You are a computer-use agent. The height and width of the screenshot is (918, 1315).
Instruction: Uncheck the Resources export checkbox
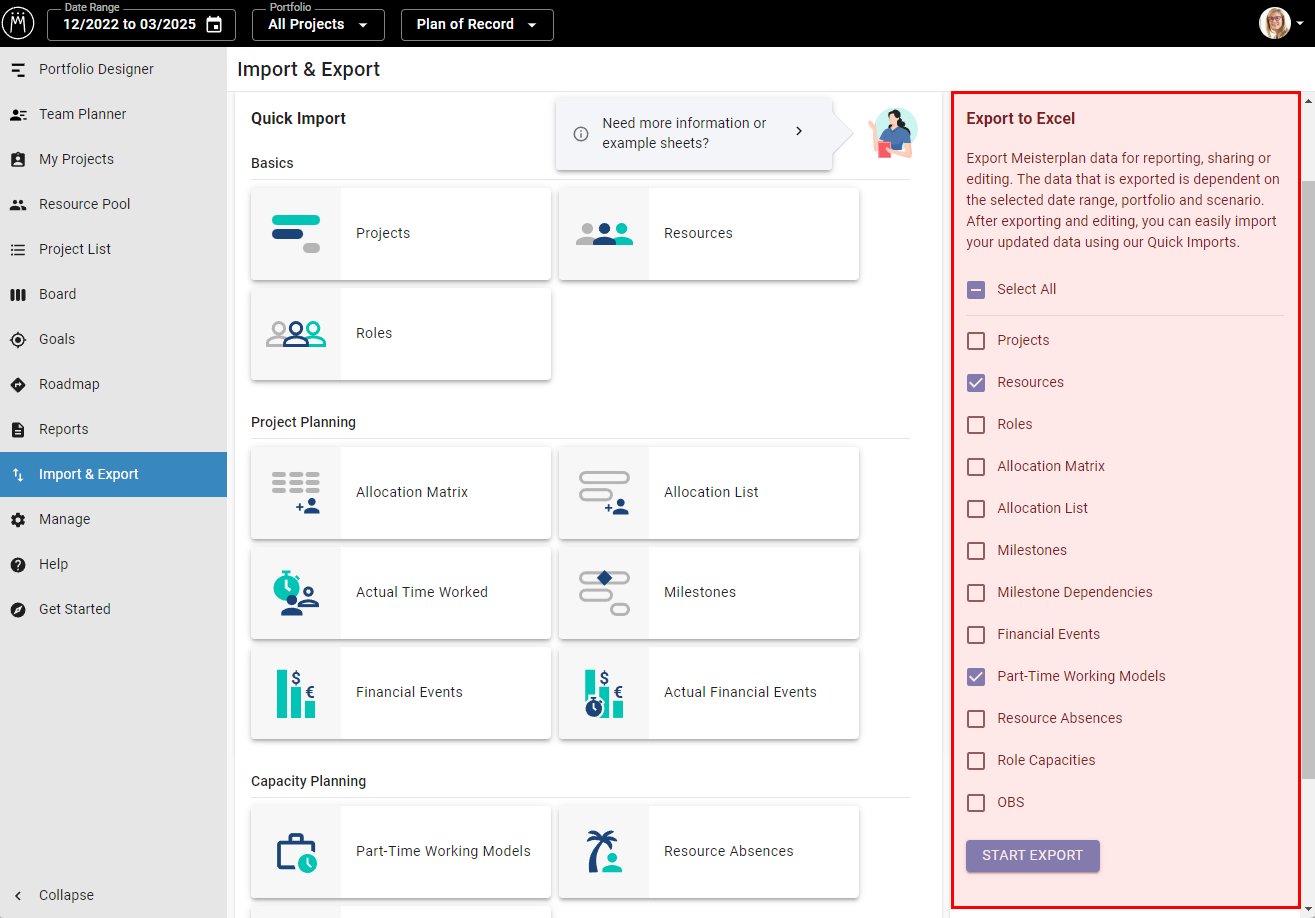(976, 383)
